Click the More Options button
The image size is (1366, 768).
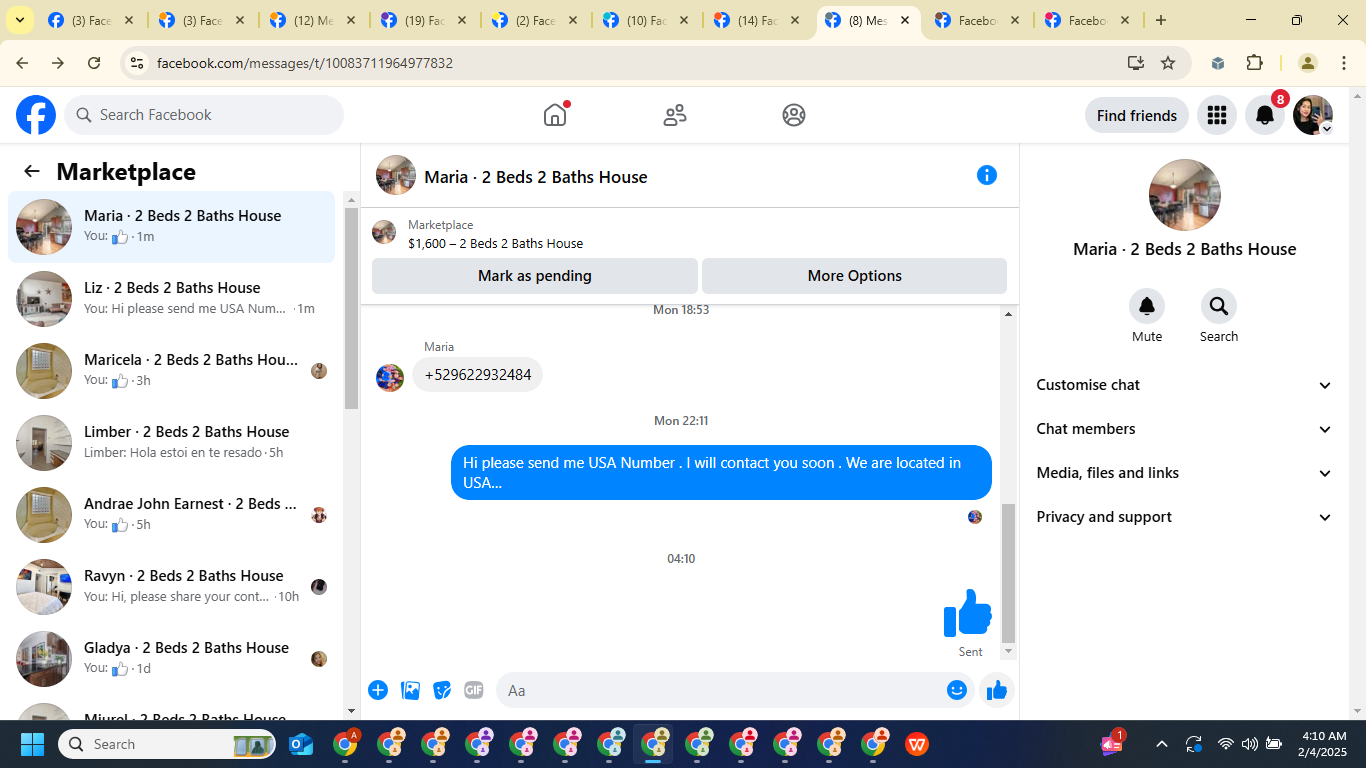tap(855, 276)
